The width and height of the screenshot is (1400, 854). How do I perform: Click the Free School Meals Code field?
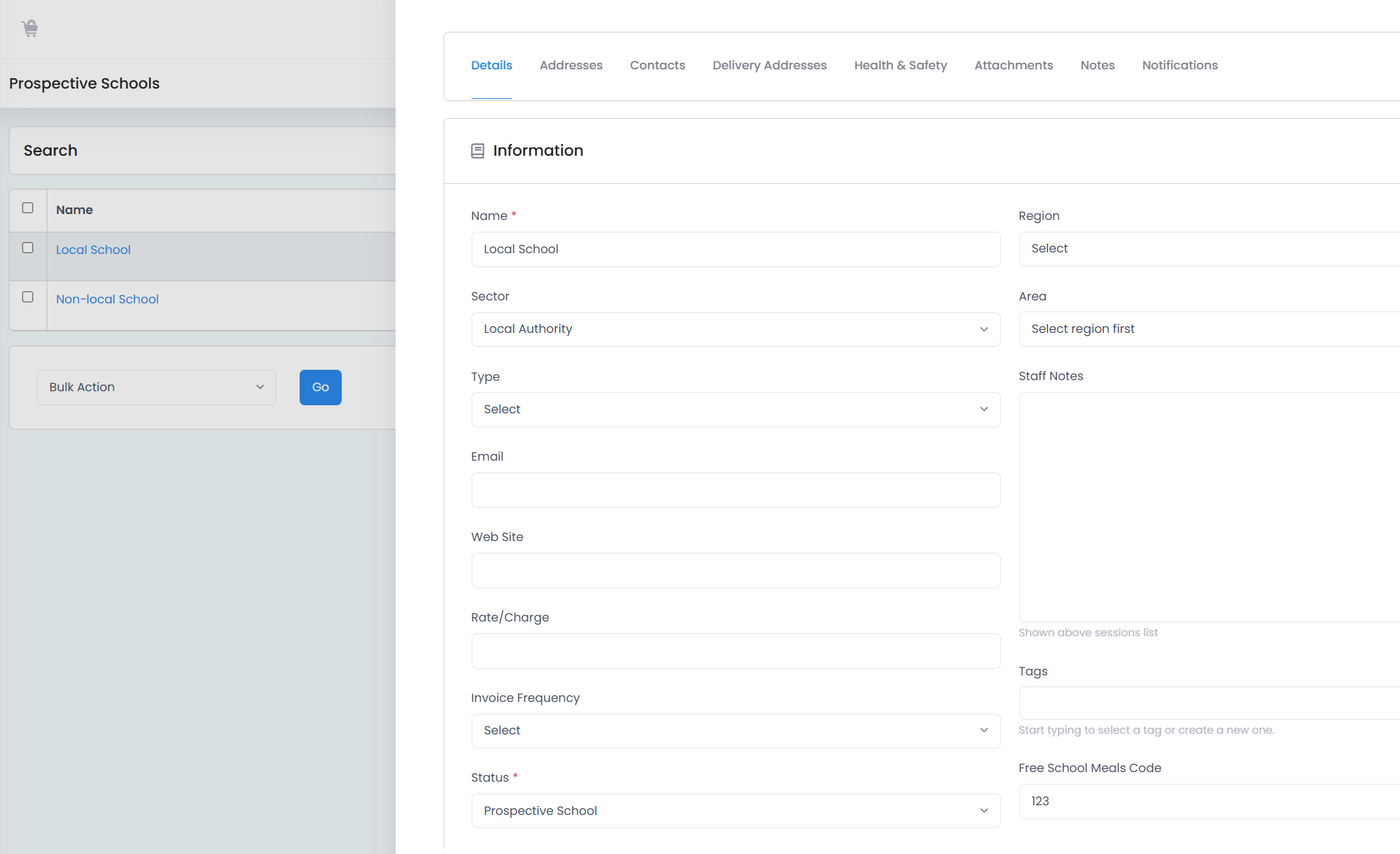tap(1209, 802)
